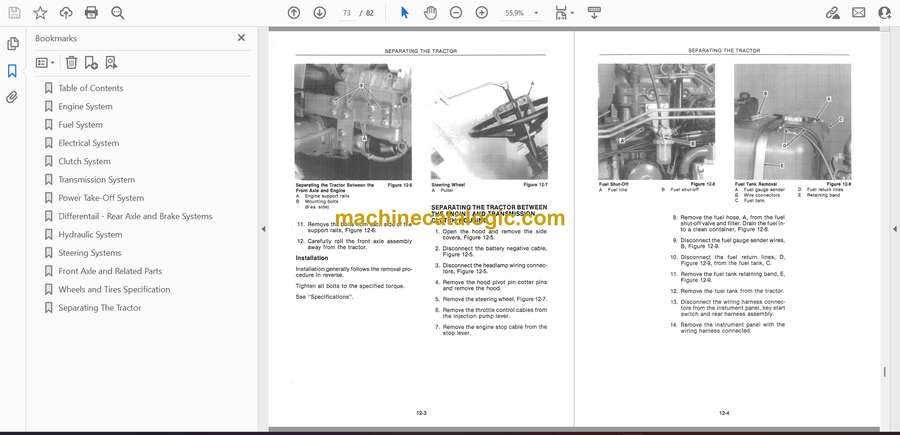
Task: Close the Bookmarks panel
Action: [x=241, y=38]
